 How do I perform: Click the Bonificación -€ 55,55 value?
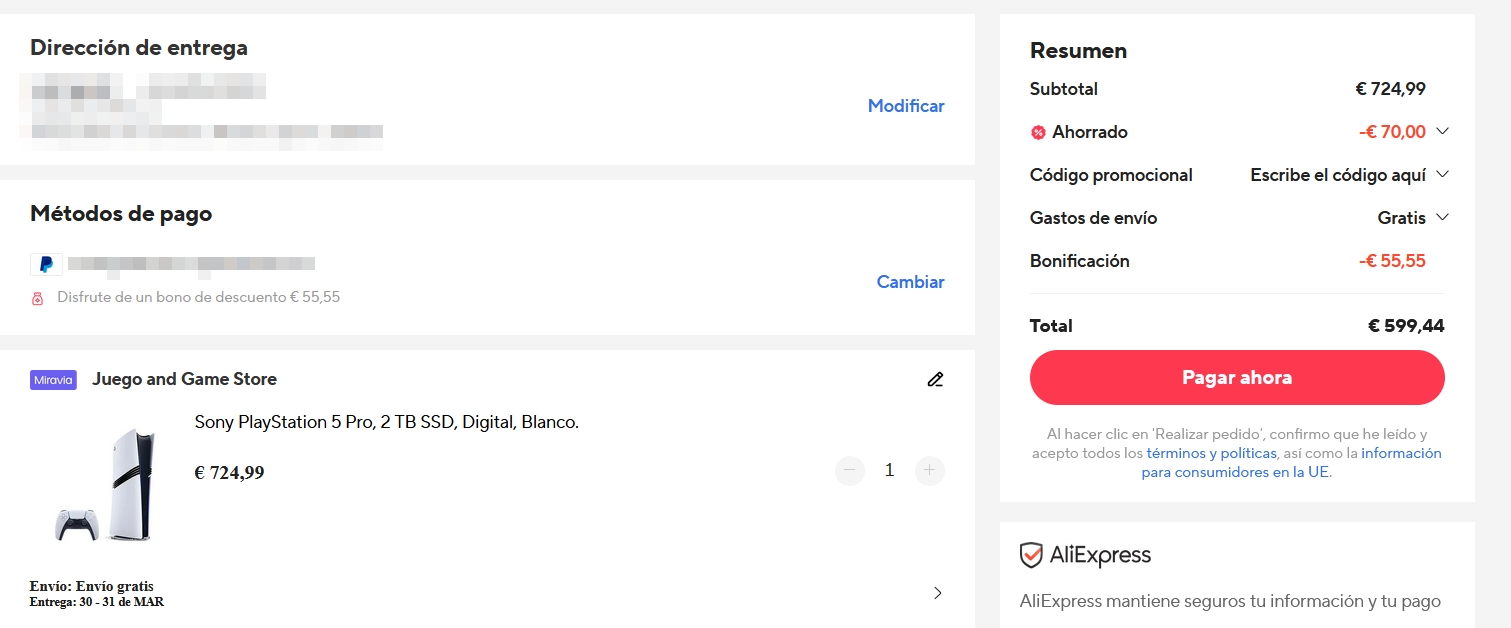click(1392, 261)
